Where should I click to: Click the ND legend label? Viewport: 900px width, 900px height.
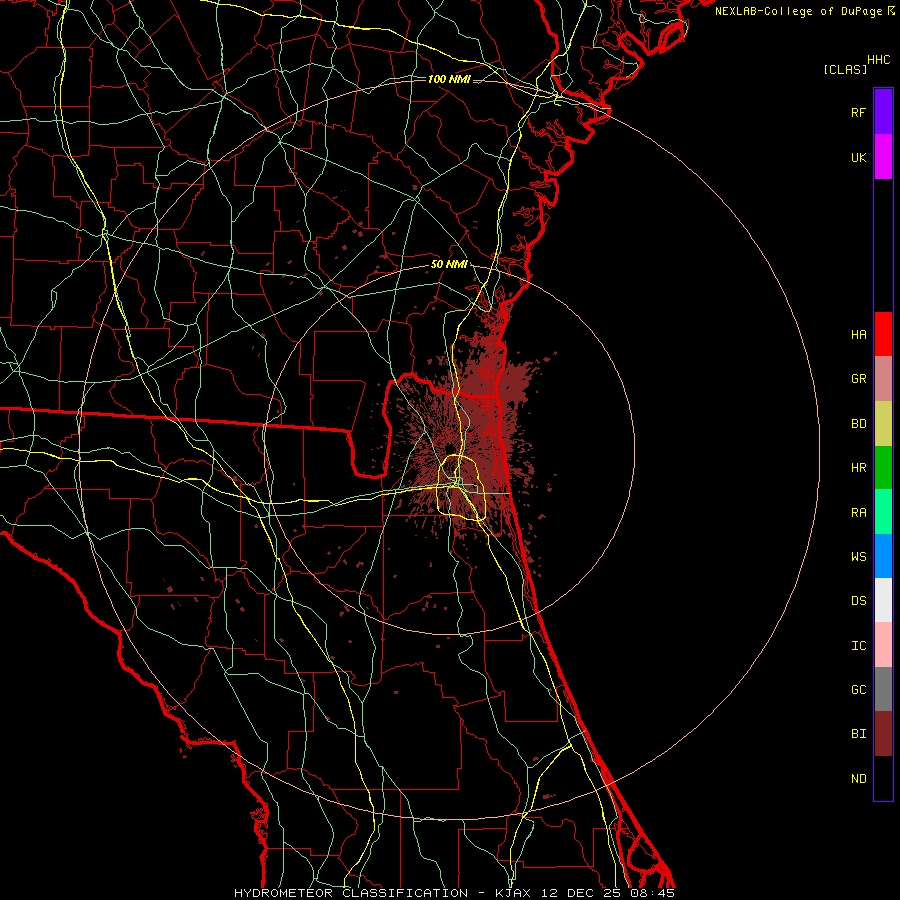click(x=858, y=779)
